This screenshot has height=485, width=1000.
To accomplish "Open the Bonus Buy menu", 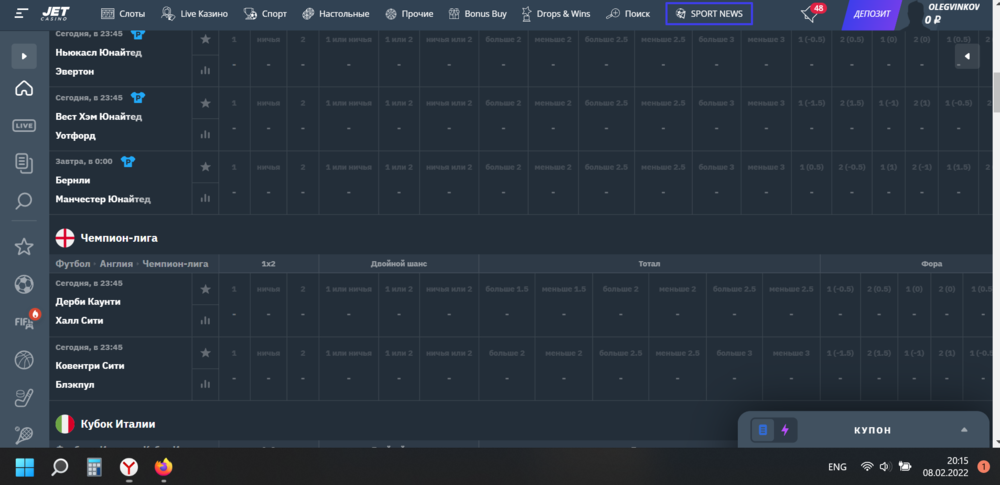I will click(x=477, y=13).
